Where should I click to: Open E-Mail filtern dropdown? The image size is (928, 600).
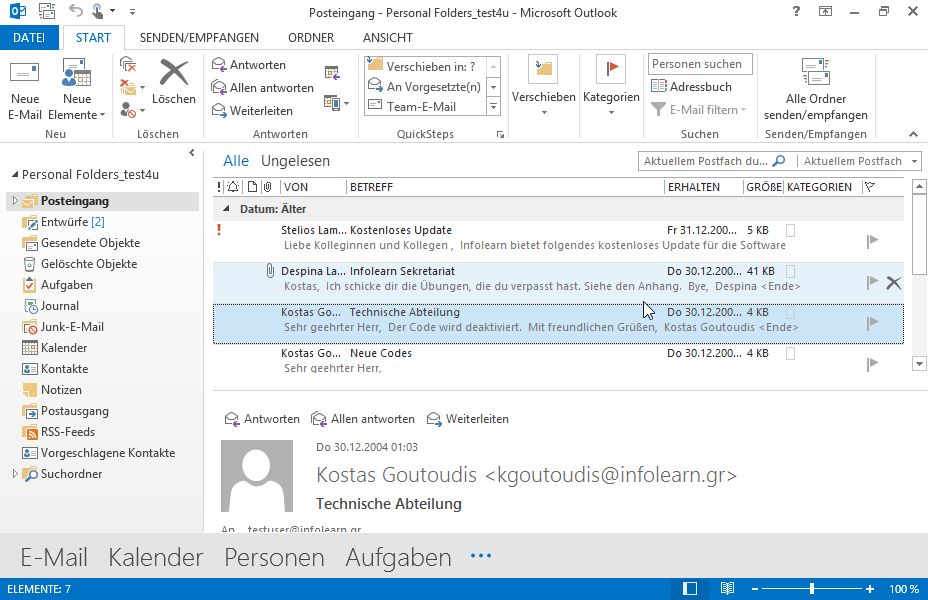click(698, 109)
